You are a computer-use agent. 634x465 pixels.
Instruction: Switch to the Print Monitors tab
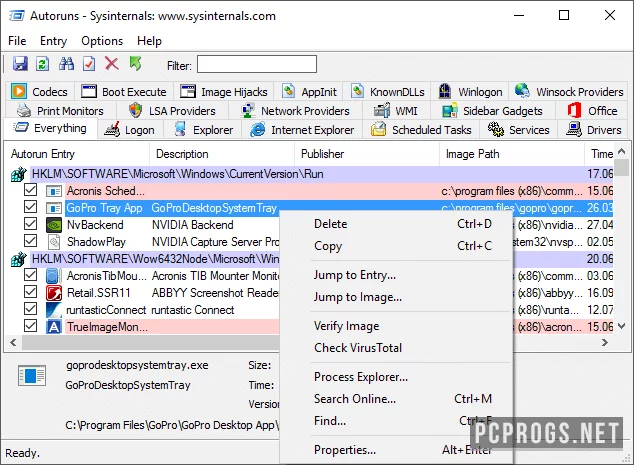click(60, 111)
